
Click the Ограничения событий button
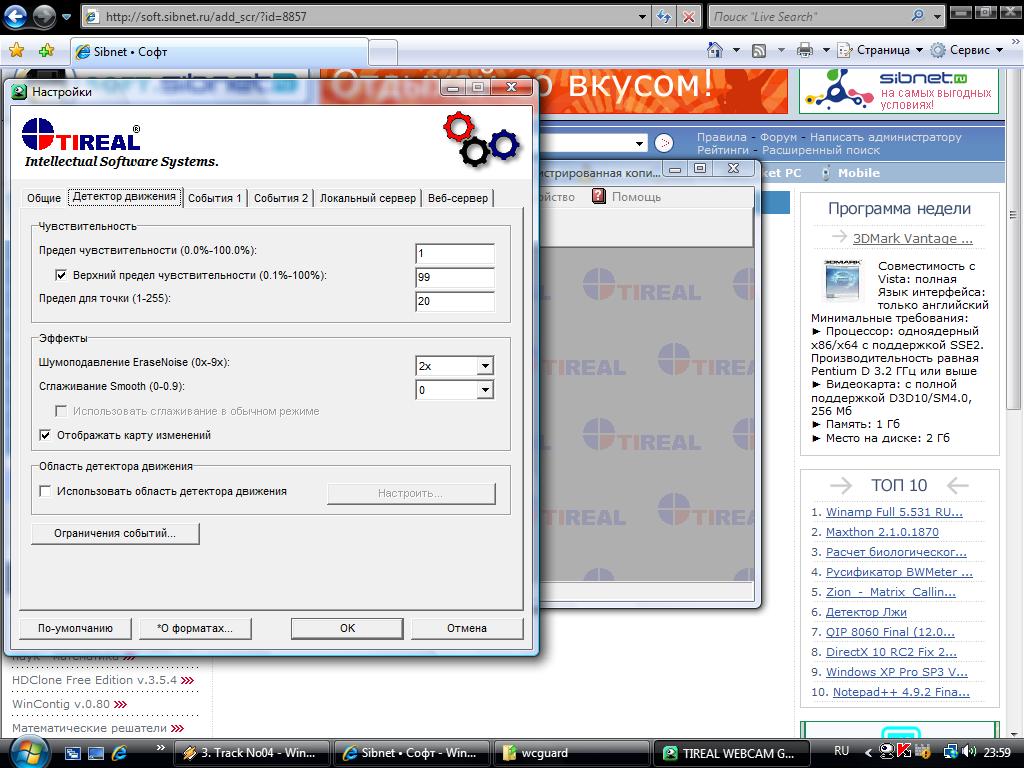115,534
